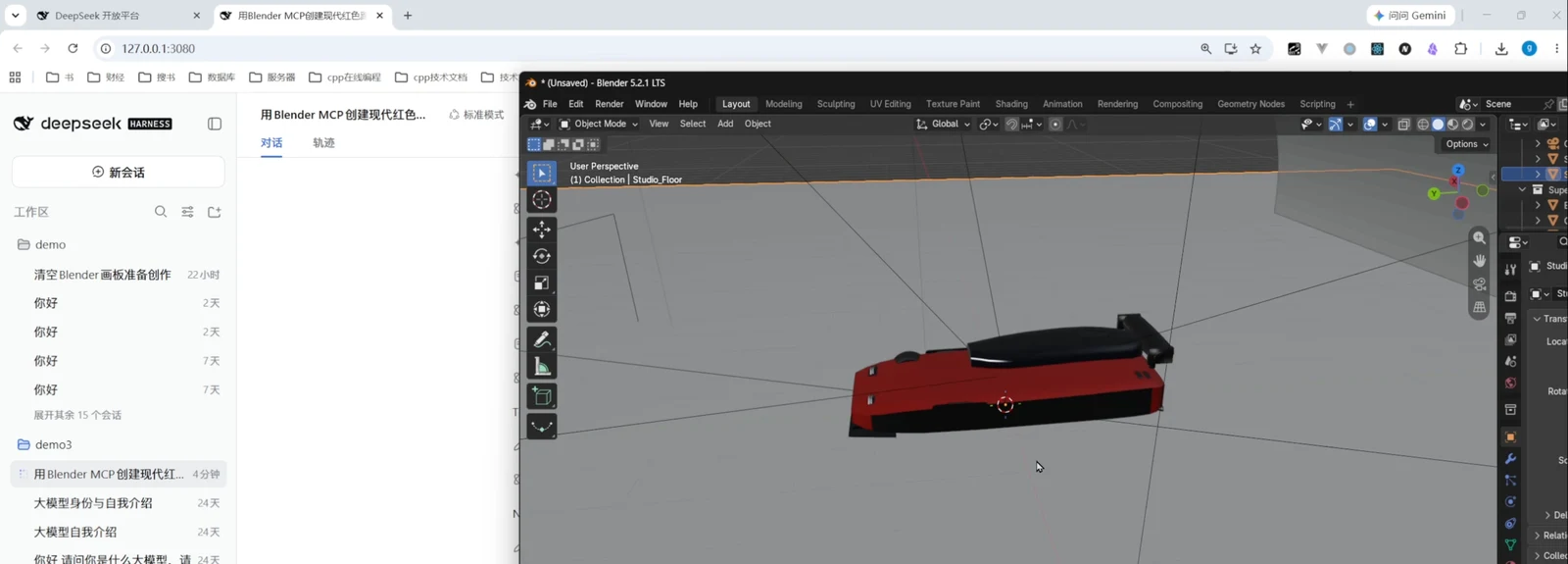1568x564 pixels.
Task: Switch to Wireframe viewport shading
Action: pos(1423,125)
